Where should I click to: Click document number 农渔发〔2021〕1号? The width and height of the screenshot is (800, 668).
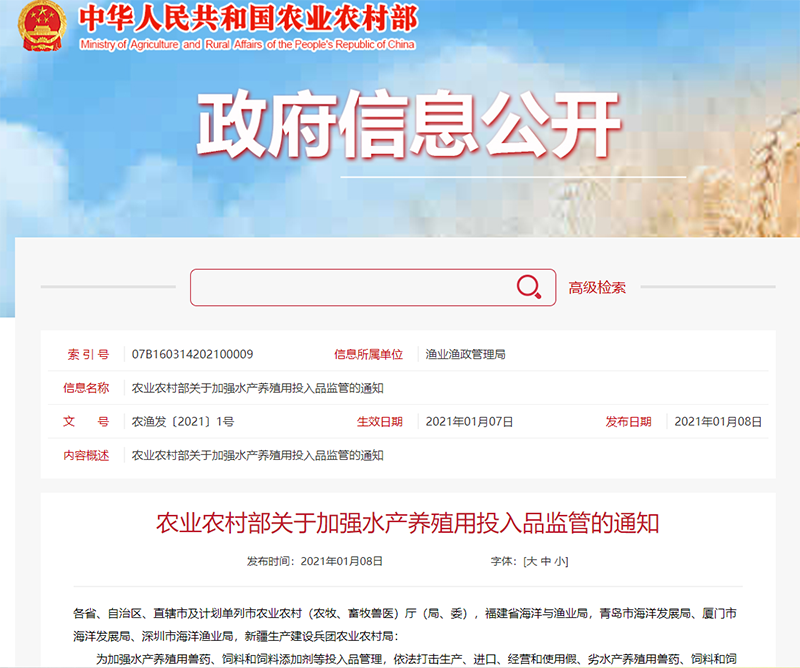point(183,422)
